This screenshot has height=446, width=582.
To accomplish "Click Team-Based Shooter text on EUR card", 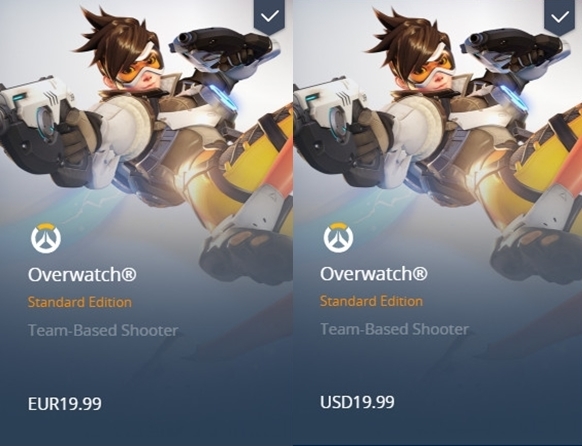I will pyautogui.click(x=103, y=330).
